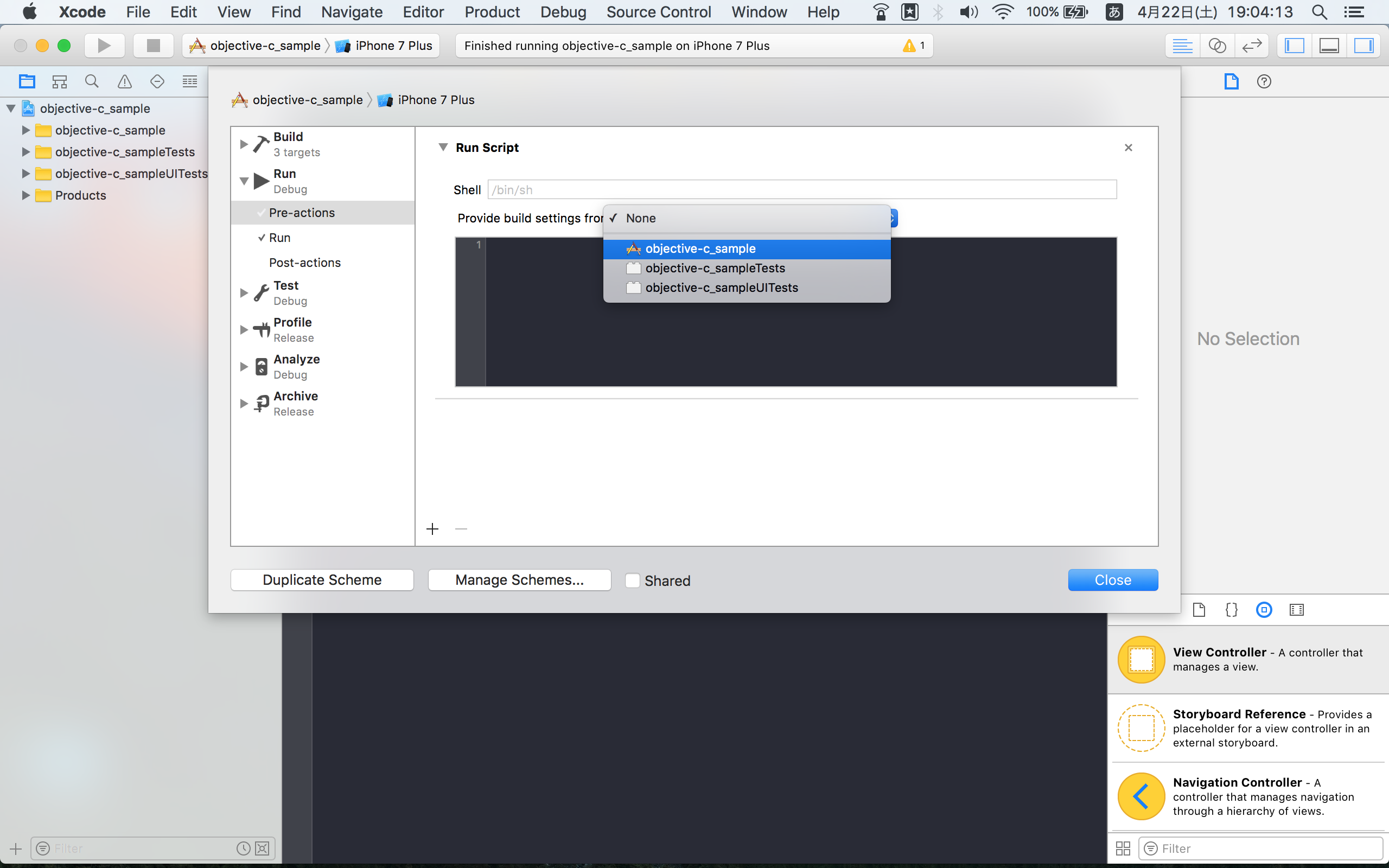Screen dimensions: 1389x868
Task: Switch to Standard editor icon
Action: click(x=1182, y=46)
